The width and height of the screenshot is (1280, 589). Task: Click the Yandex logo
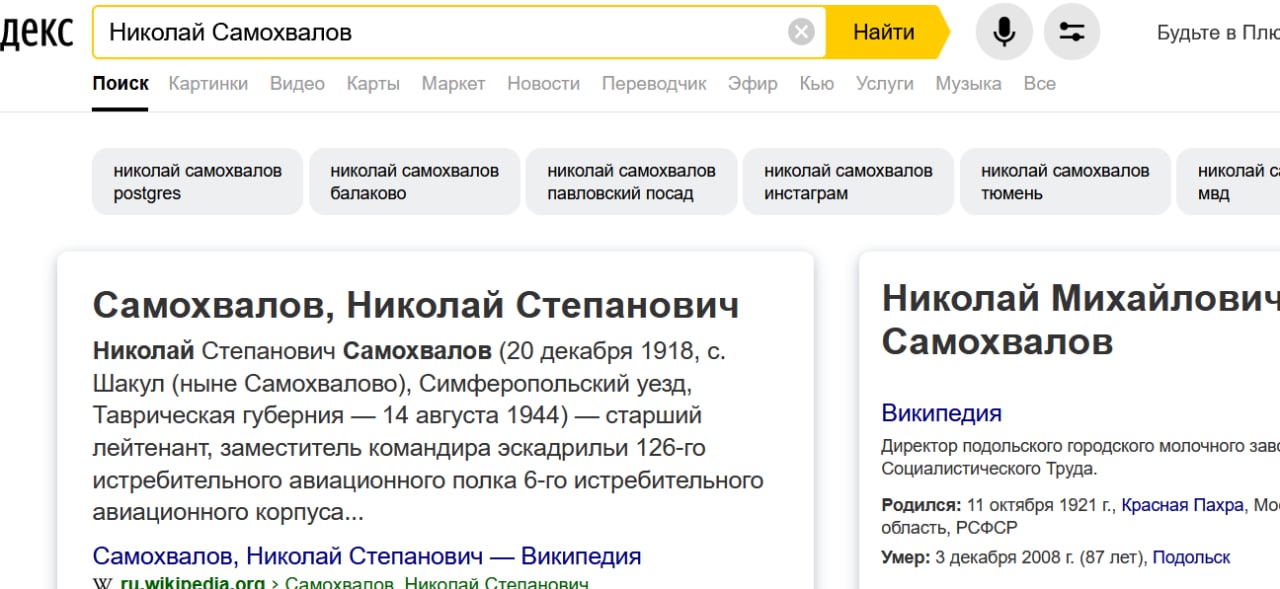click(x=36, y=33)
